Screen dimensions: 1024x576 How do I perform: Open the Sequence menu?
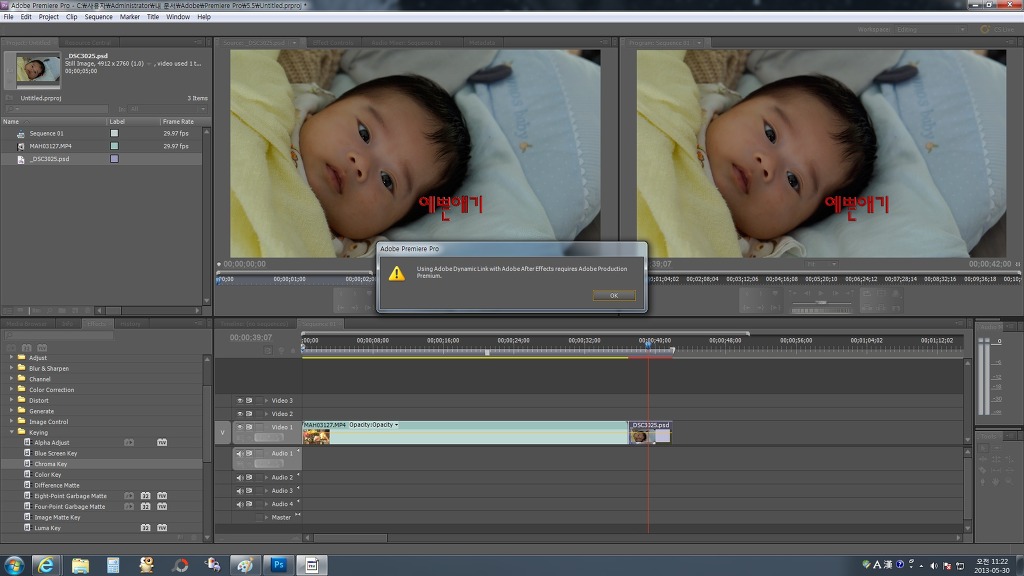(98, 17)
